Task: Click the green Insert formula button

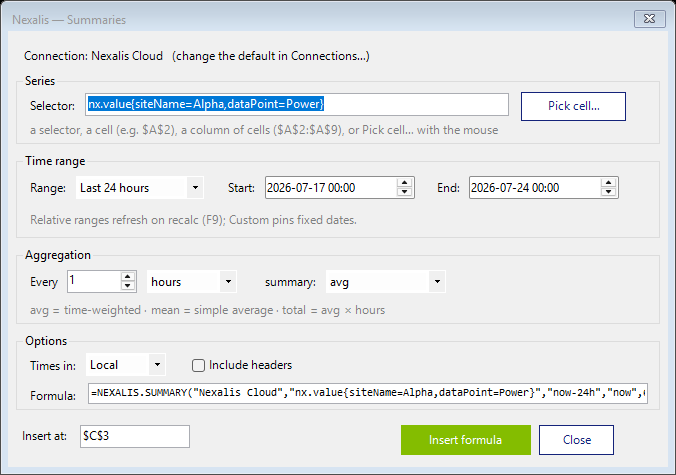Action: (x=466, y=440)
